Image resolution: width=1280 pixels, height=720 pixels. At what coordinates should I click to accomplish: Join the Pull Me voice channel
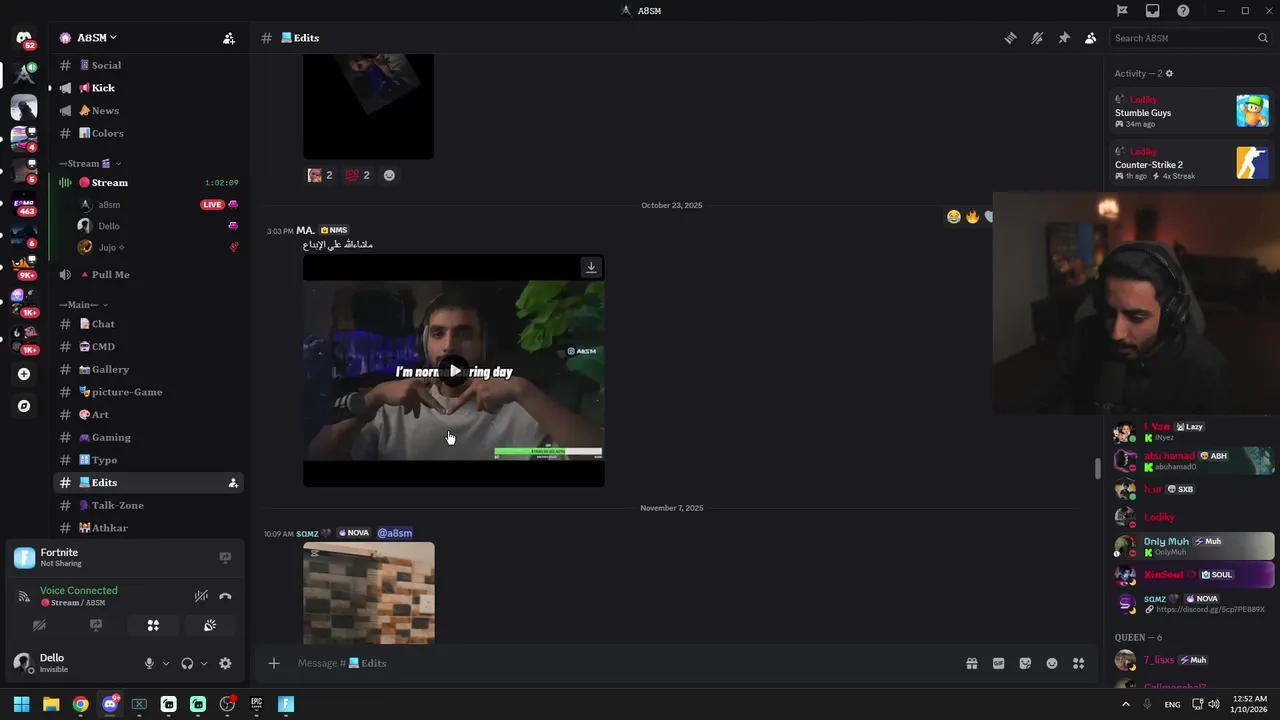[x=148, y=274]
